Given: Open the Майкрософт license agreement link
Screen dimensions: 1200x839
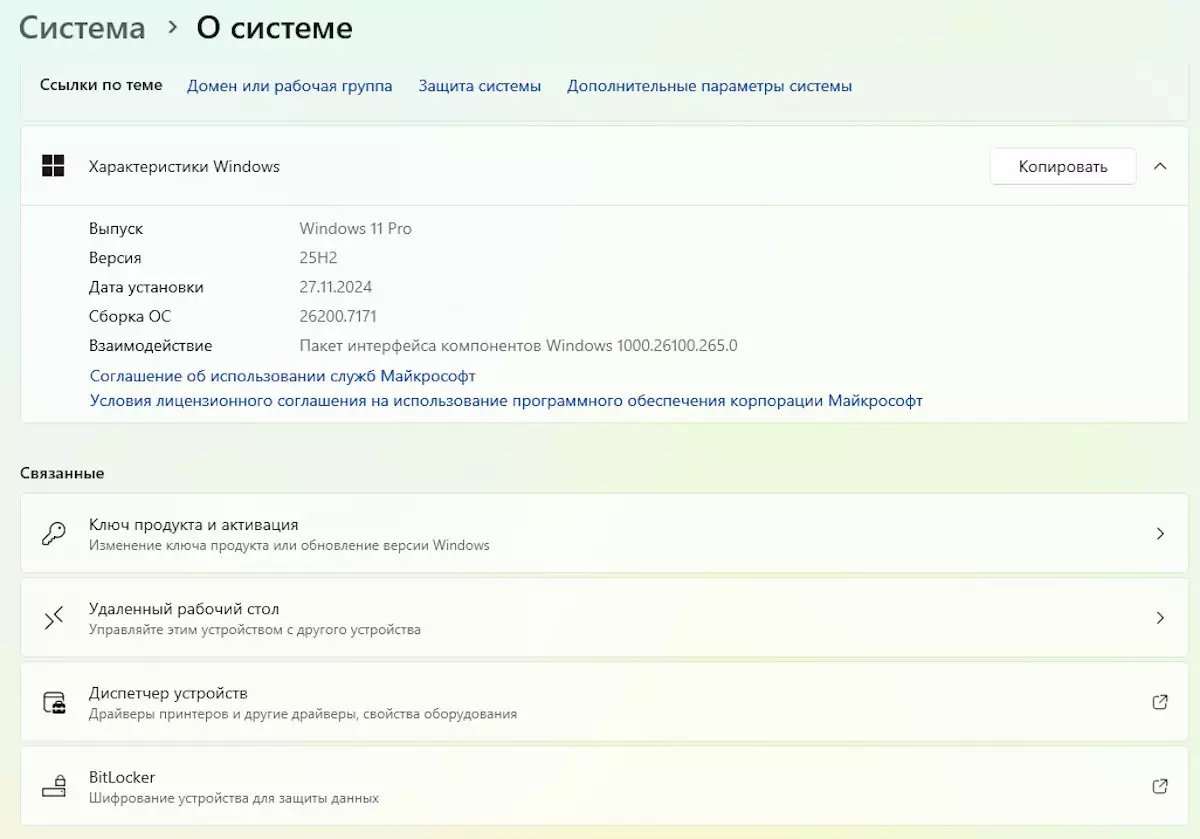Looking at the screenshot, I should (506, 401).
